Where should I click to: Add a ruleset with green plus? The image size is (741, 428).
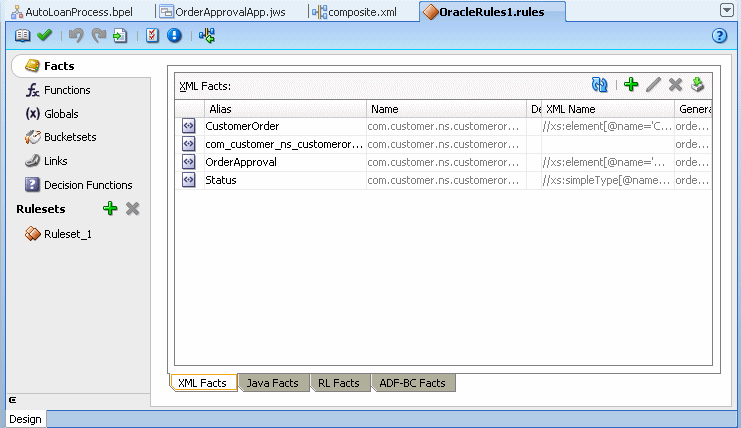point(110,208)
